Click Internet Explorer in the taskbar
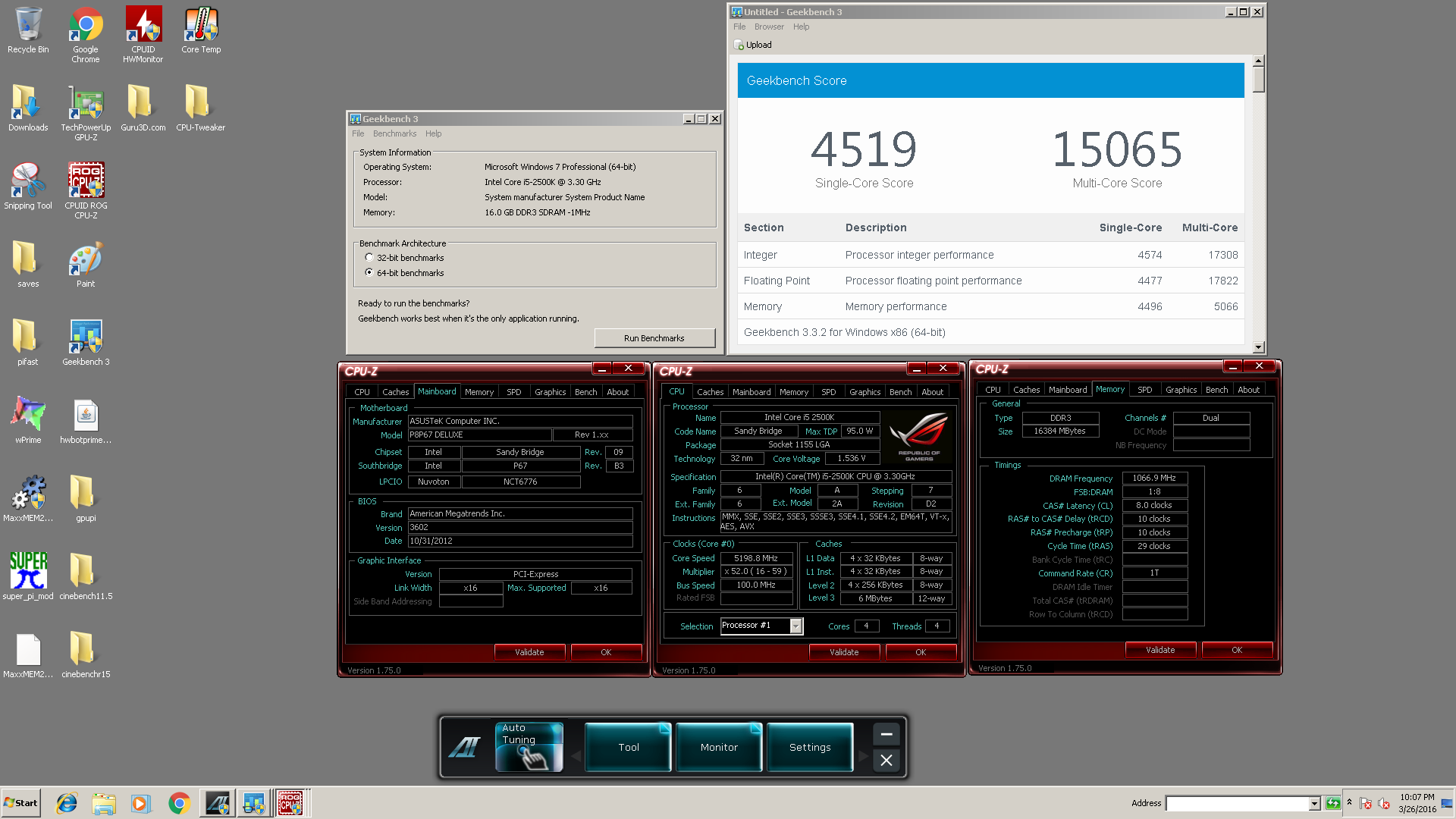 [x=67, y=803]
